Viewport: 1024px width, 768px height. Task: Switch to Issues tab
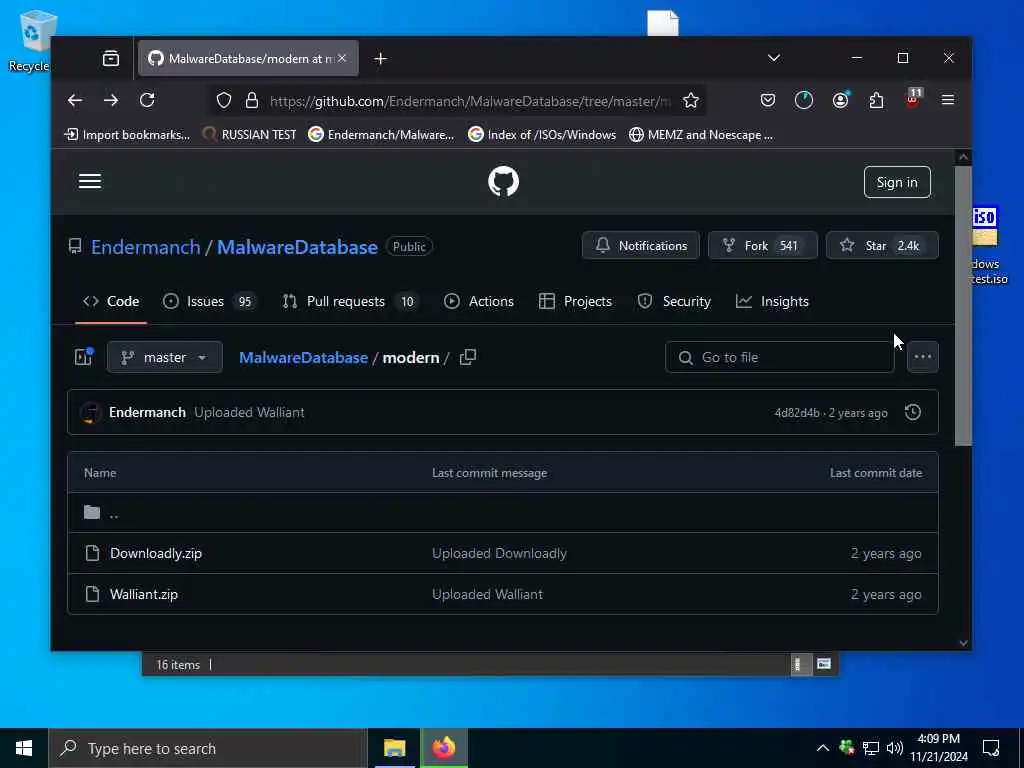(209, 301)
